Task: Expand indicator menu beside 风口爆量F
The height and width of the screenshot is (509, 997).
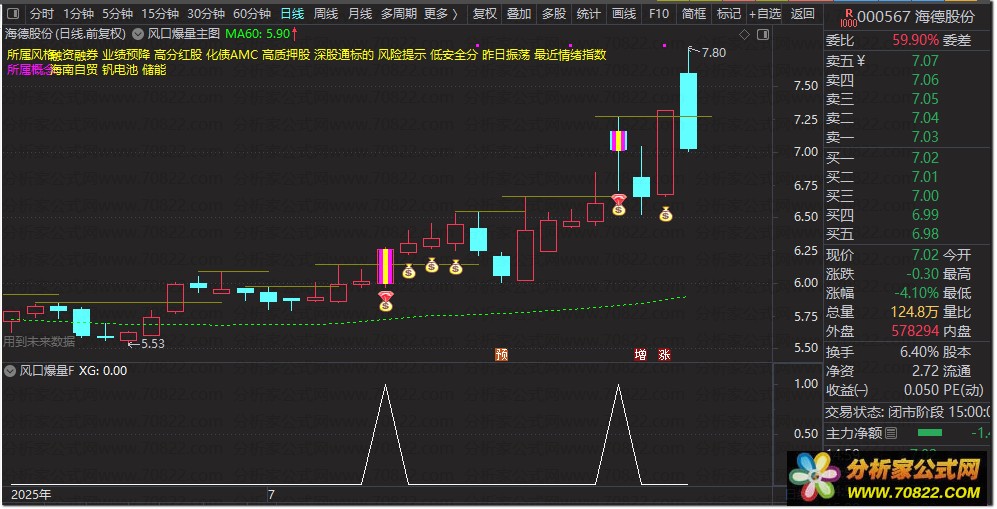Action: pos(10,370)
